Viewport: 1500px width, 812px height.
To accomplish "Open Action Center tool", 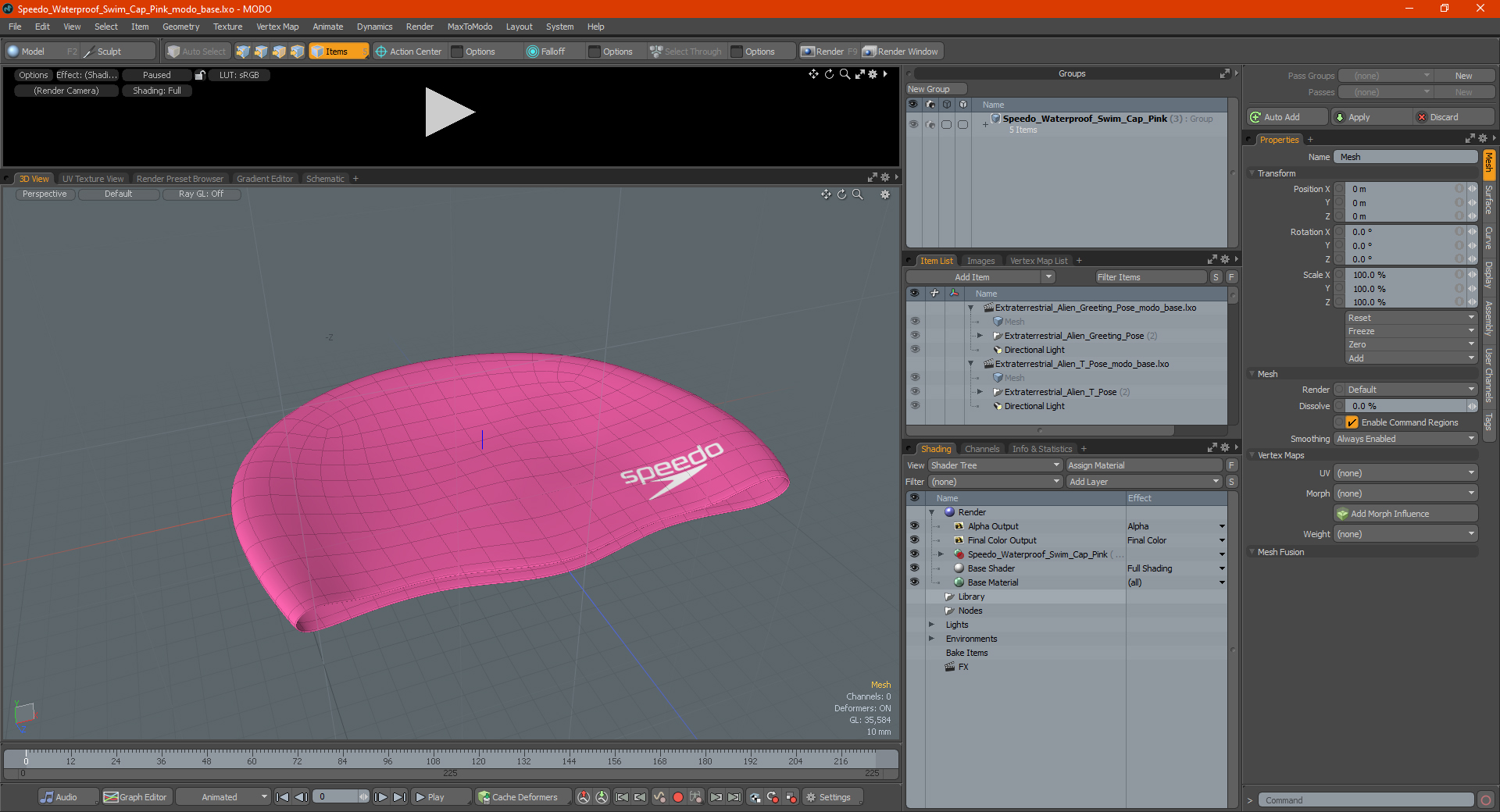I will point(409,52).
